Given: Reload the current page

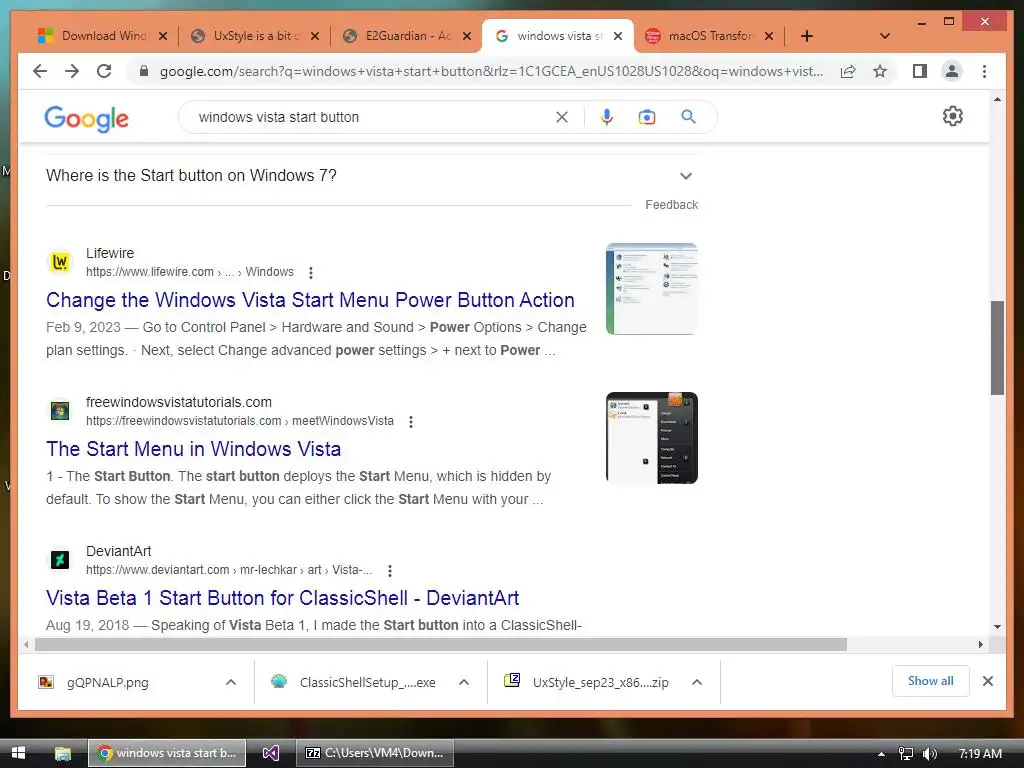Looking at the screenshot, I should tap(104, 71).
